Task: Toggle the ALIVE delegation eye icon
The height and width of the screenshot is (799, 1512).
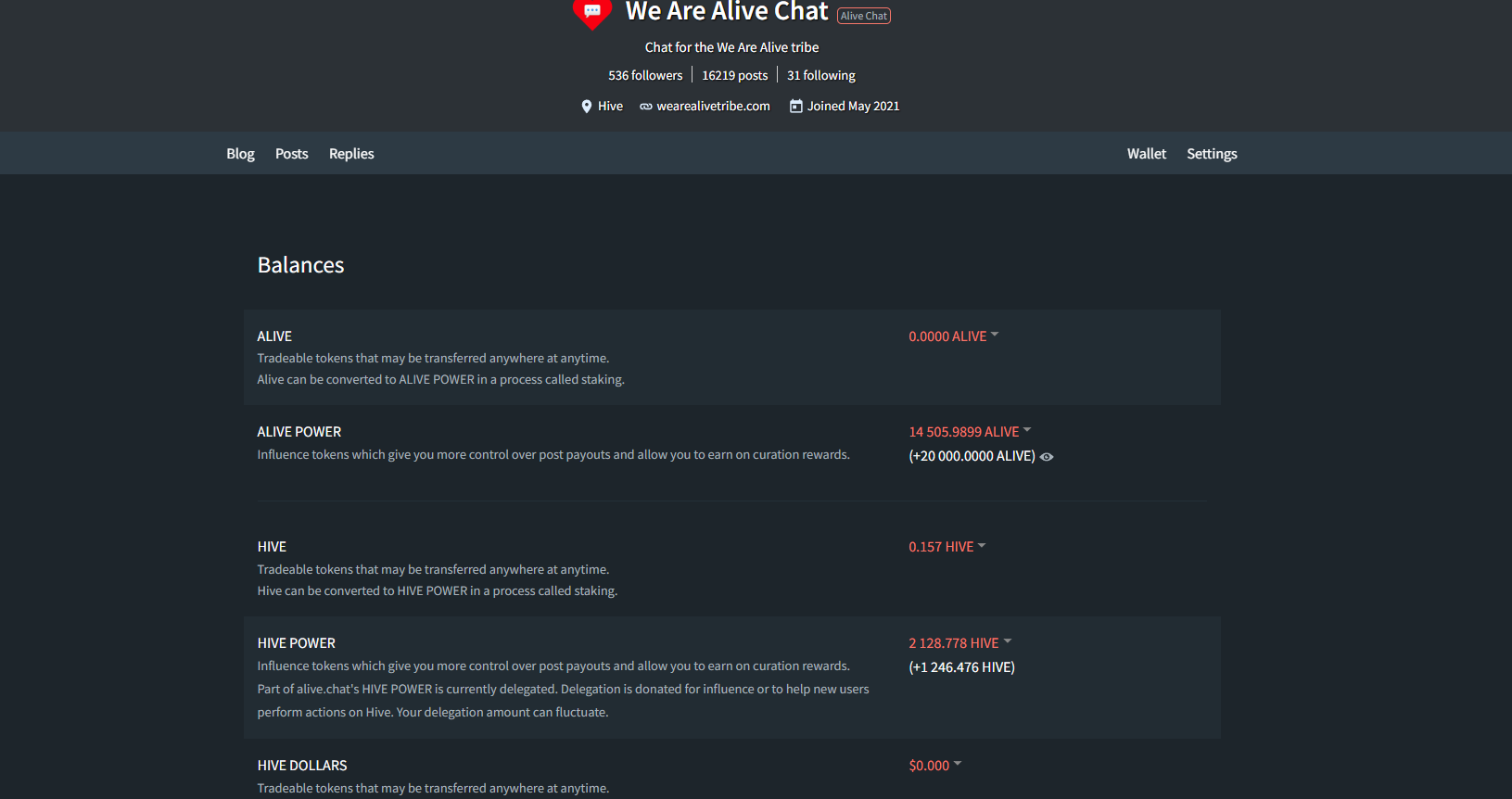Action: [1047, 457]
